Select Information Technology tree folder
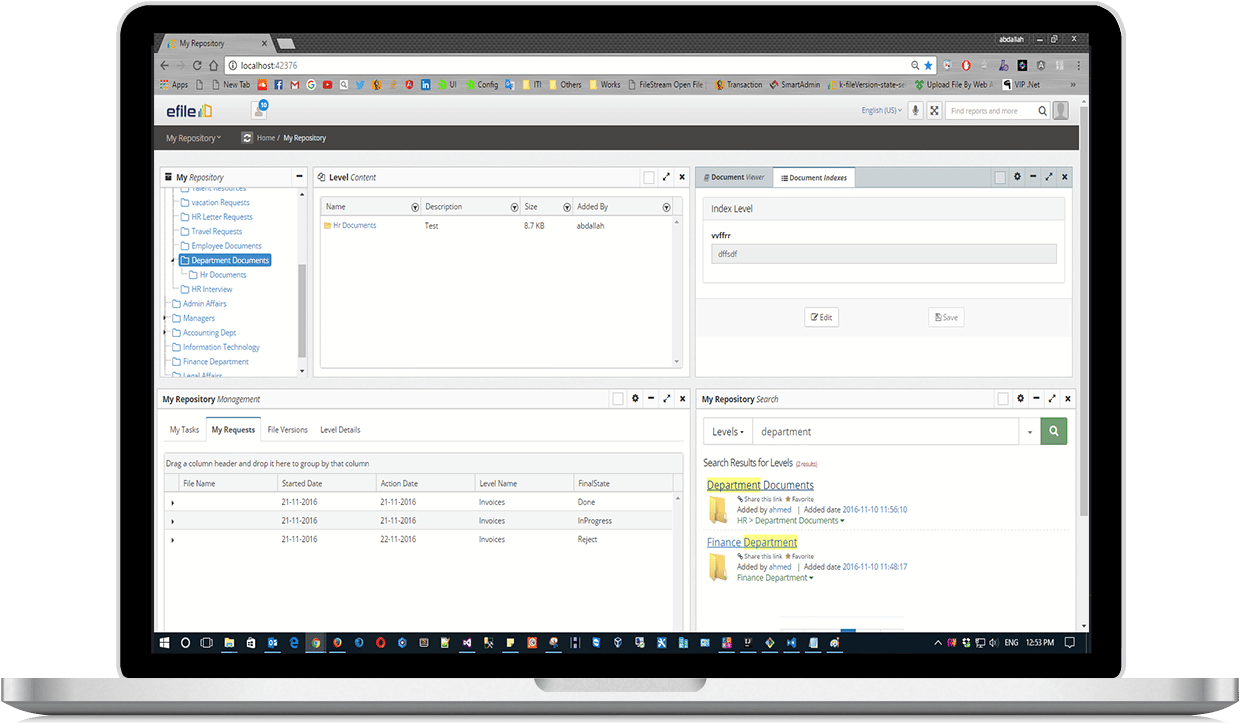Image resolution: width=1240 pixels, height=724 pixels. pos(221,347)
